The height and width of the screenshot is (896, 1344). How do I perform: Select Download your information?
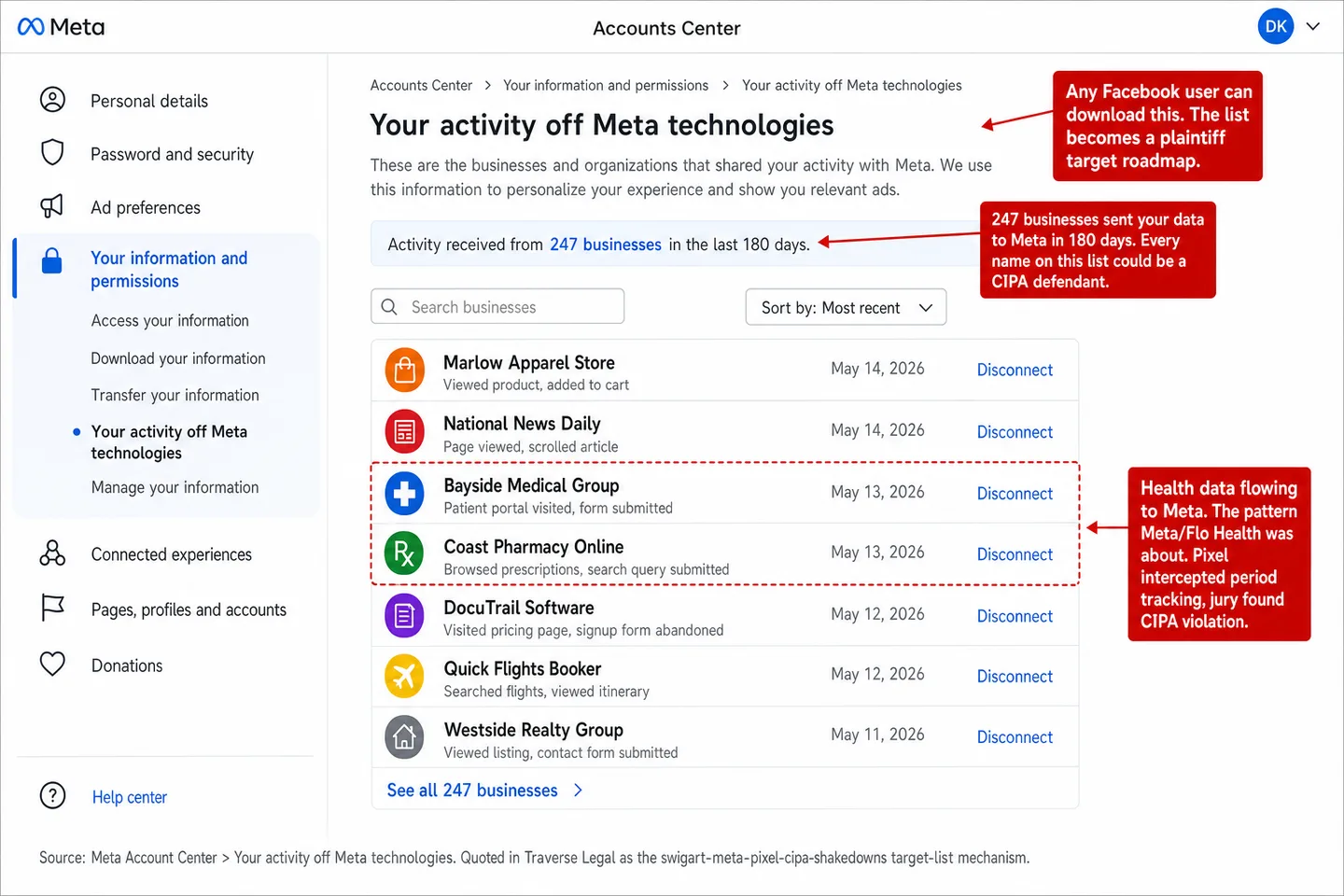(x=178, y=358)
